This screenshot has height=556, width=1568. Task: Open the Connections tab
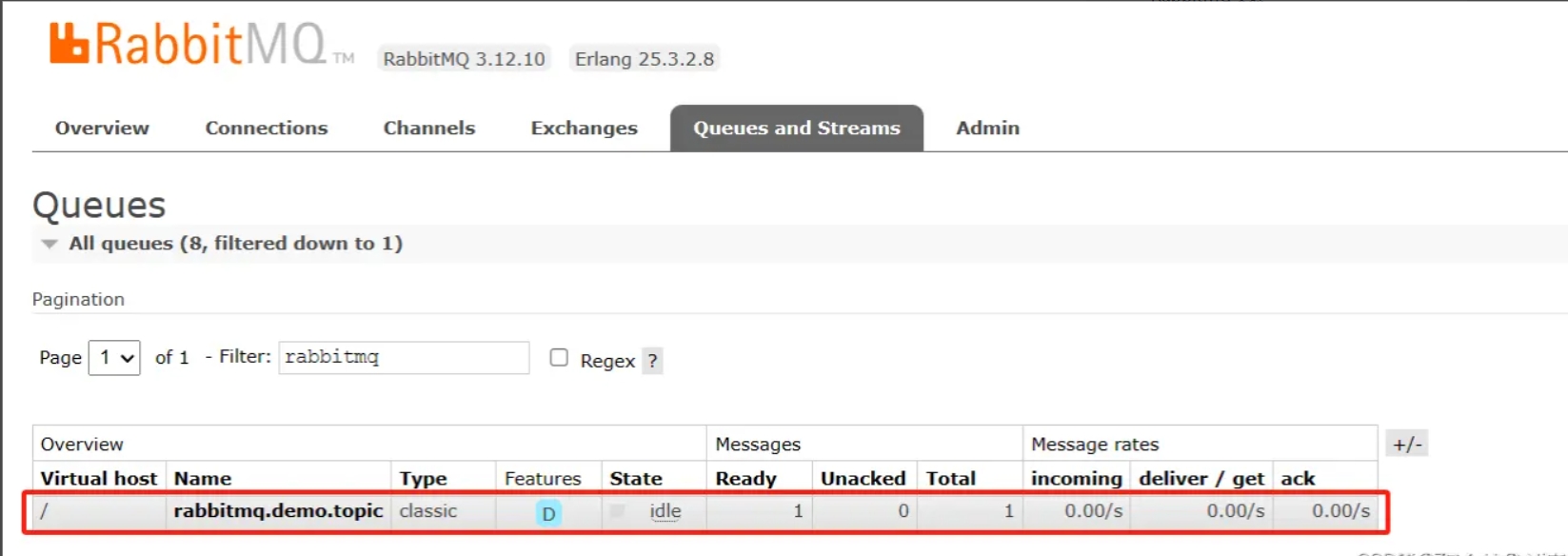[267, 128]
